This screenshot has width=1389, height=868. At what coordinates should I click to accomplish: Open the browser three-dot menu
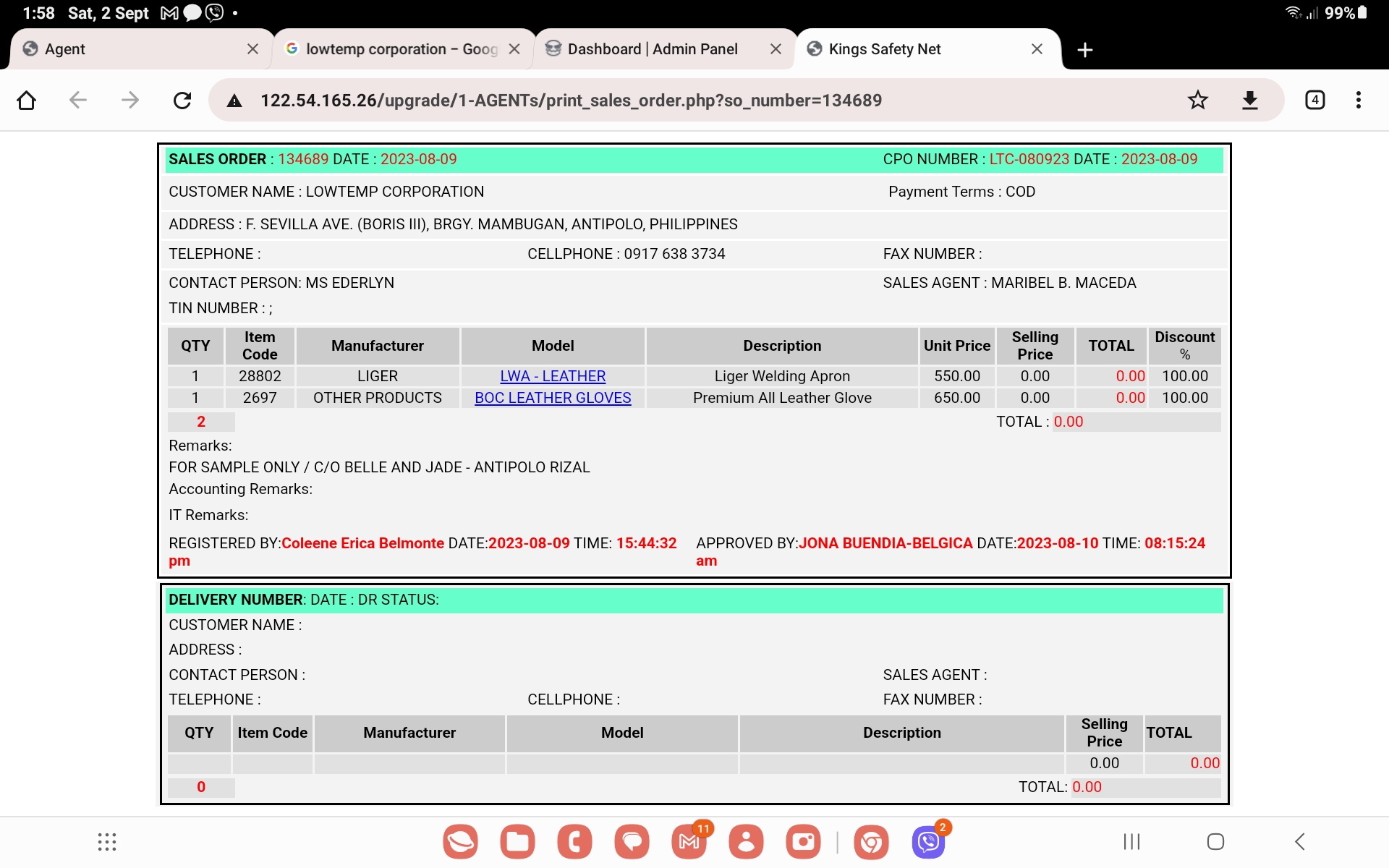[1359, 100]
